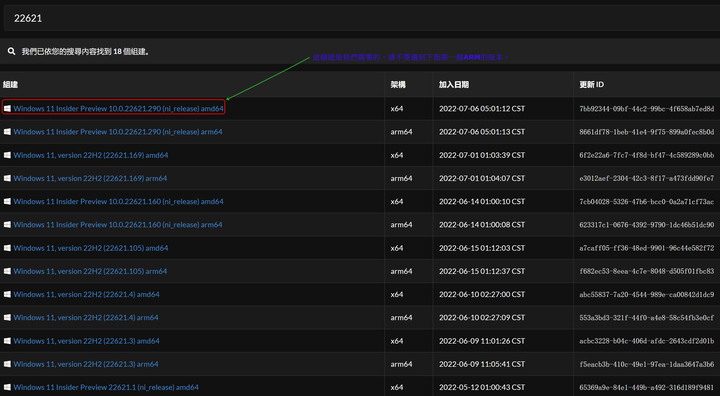Open Windows 11 Insider Preview 10.0.22621.160 amd64
720x396 pixels.
coord(118,202)
